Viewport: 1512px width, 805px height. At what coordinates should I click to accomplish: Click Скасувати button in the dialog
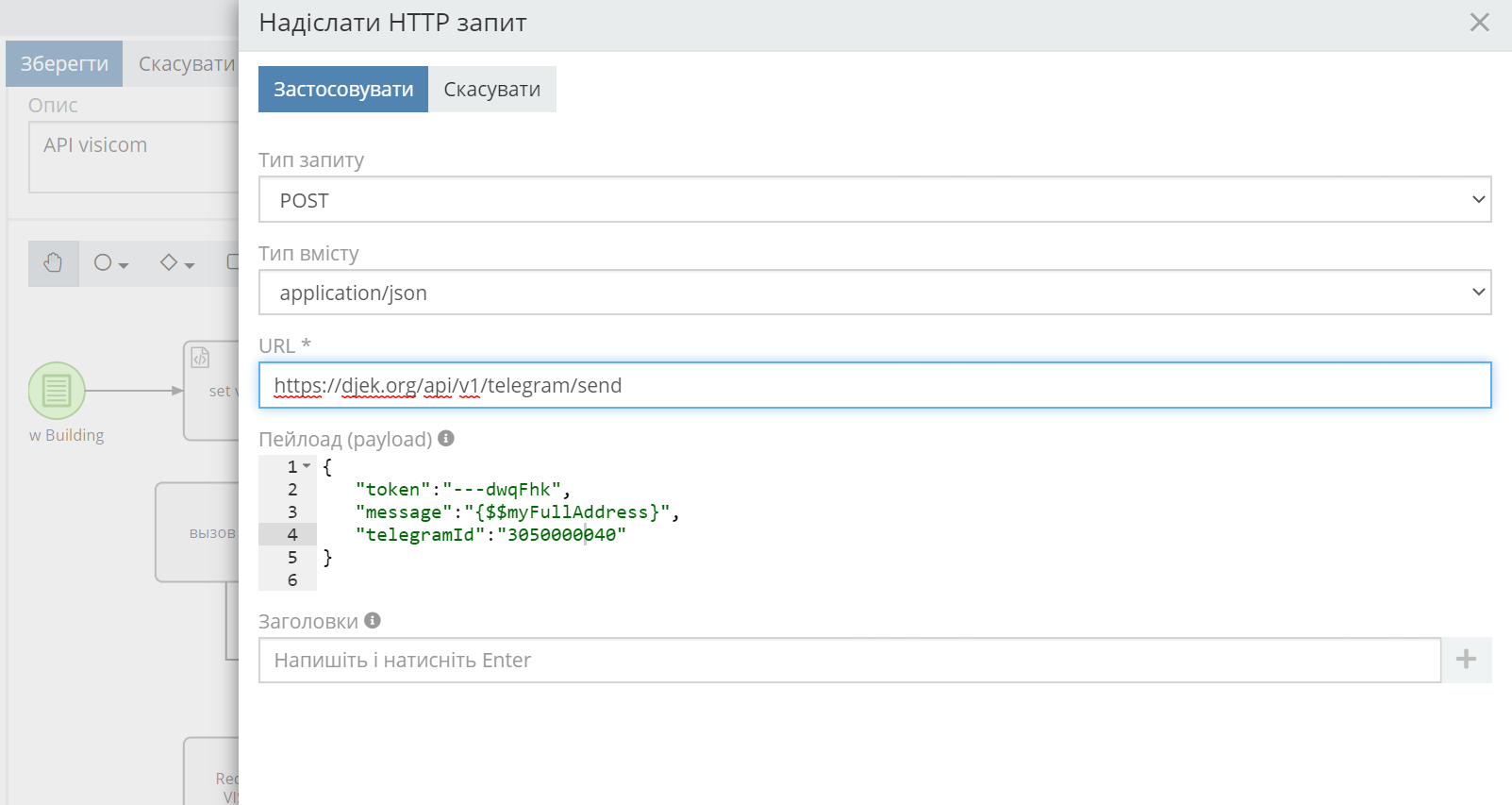pyautogui.click(x=491, y=90)
